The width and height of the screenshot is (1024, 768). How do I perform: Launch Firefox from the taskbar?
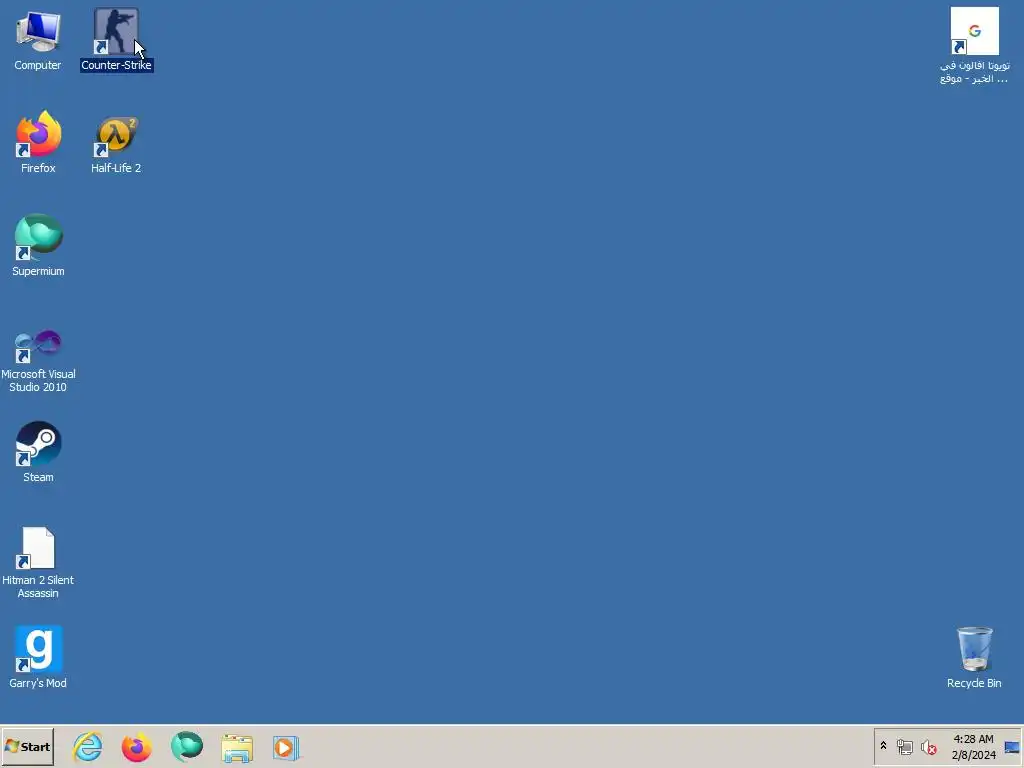click(136, 747)
